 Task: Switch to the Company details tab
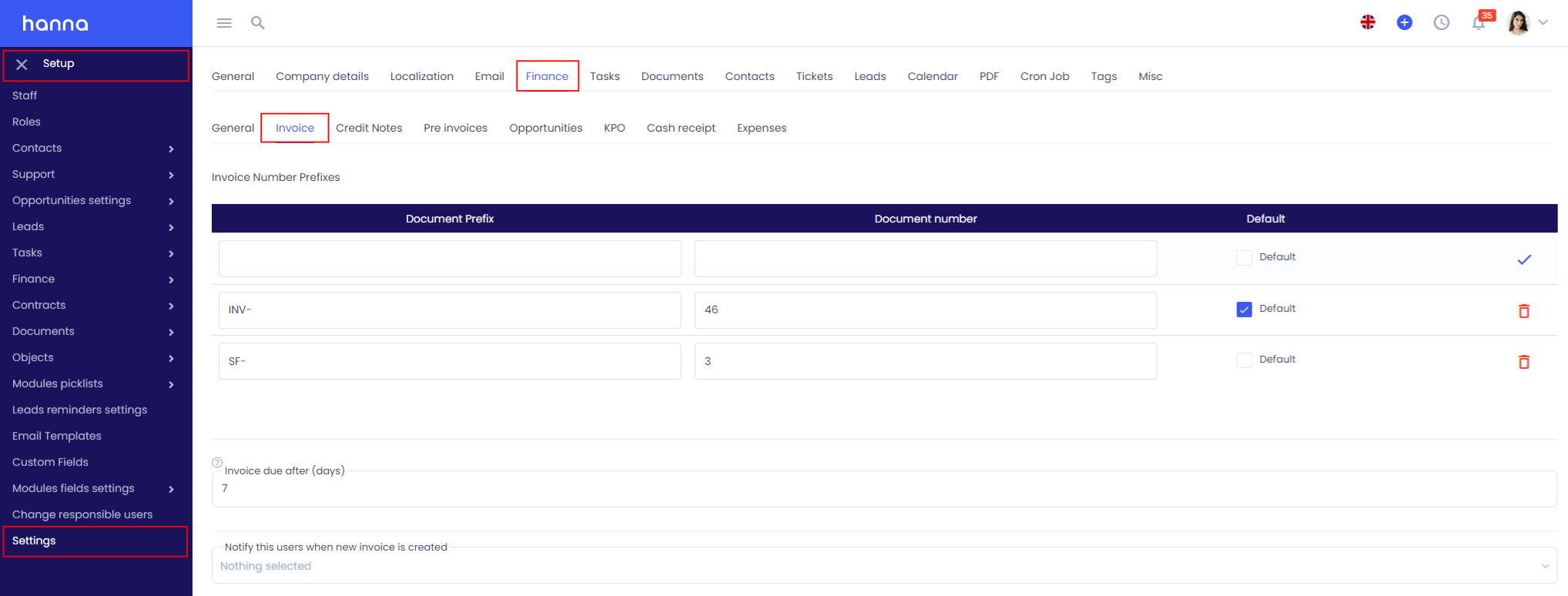tap(322, 76)
